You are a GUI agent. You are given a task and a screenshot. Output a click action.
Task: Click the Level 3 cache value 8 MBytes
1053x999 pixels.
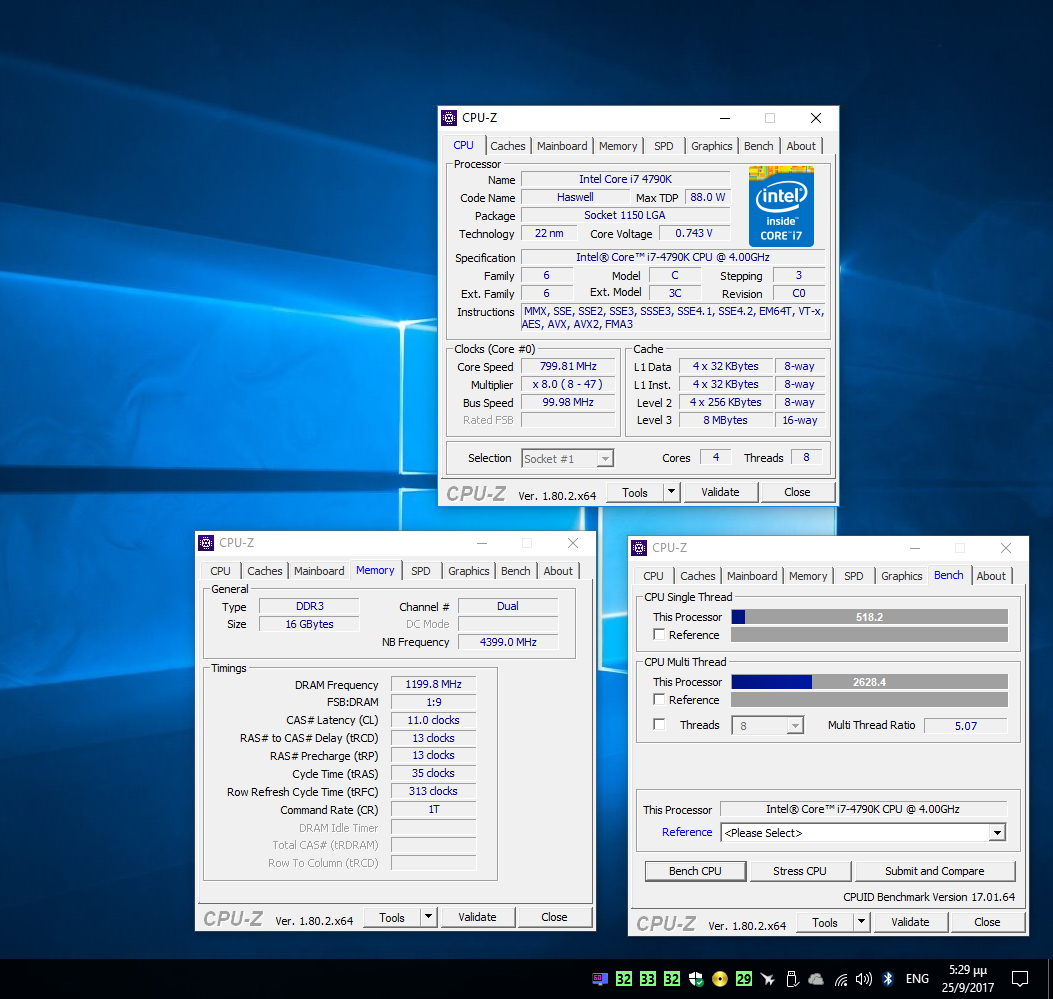click(725, 420)
